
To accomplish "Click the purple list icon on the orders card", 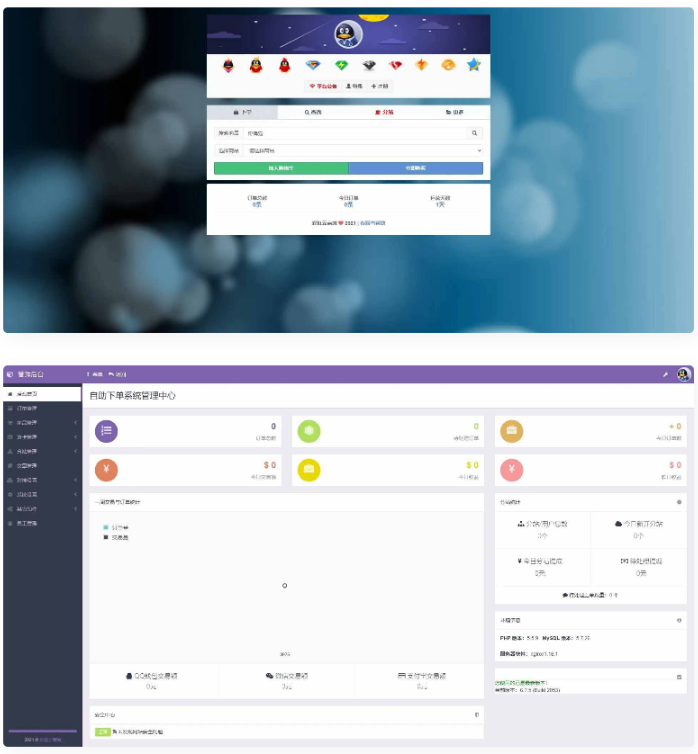I will pos(106,431).
